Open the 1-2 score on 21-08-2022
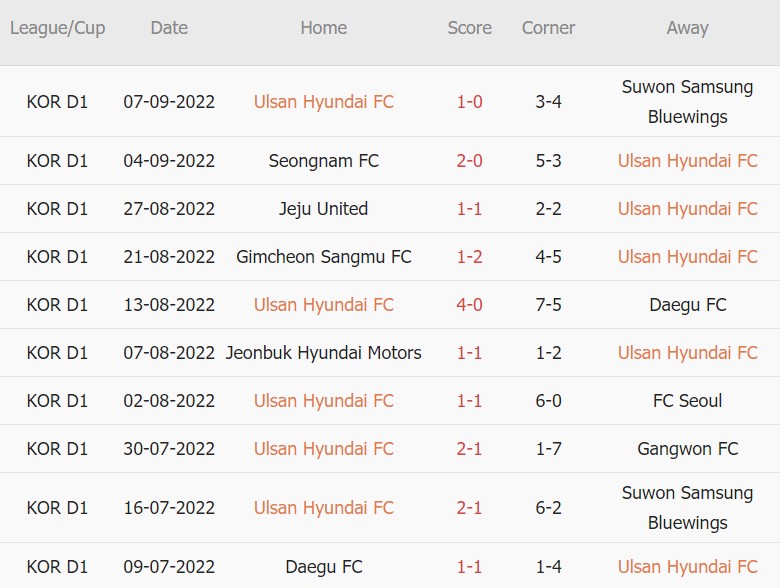 point(469,256)
